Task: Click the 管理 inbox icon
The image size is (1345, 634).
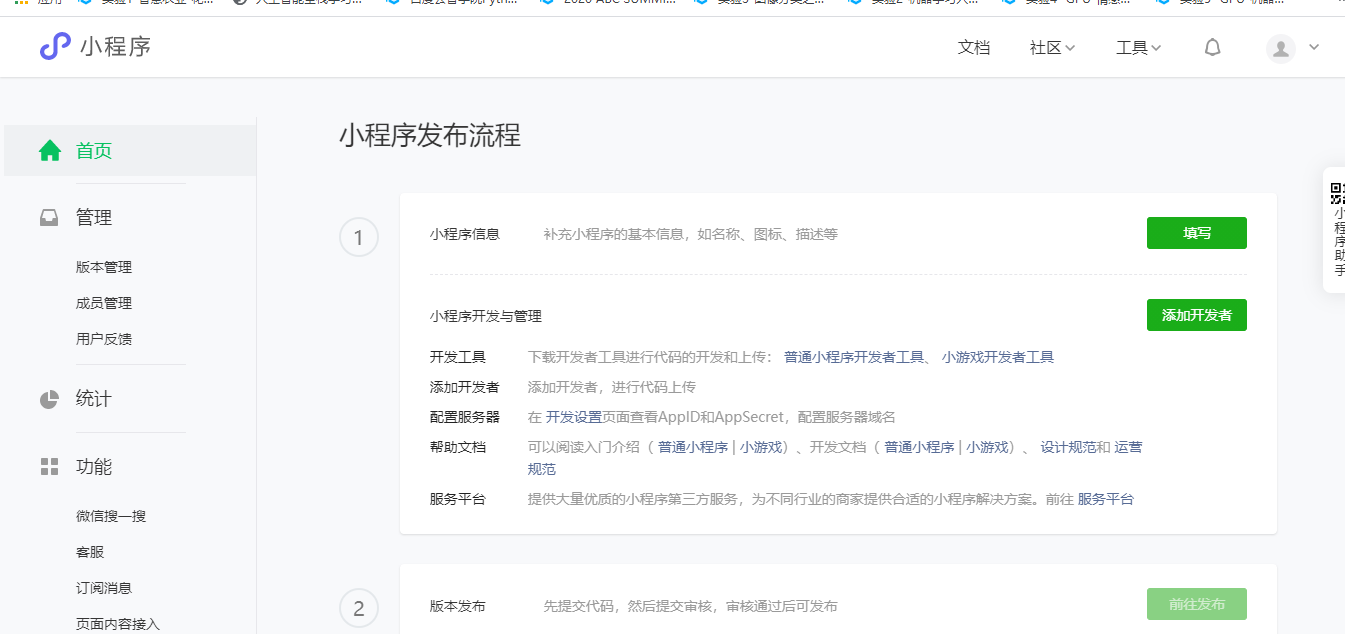Action: [49, 218]
